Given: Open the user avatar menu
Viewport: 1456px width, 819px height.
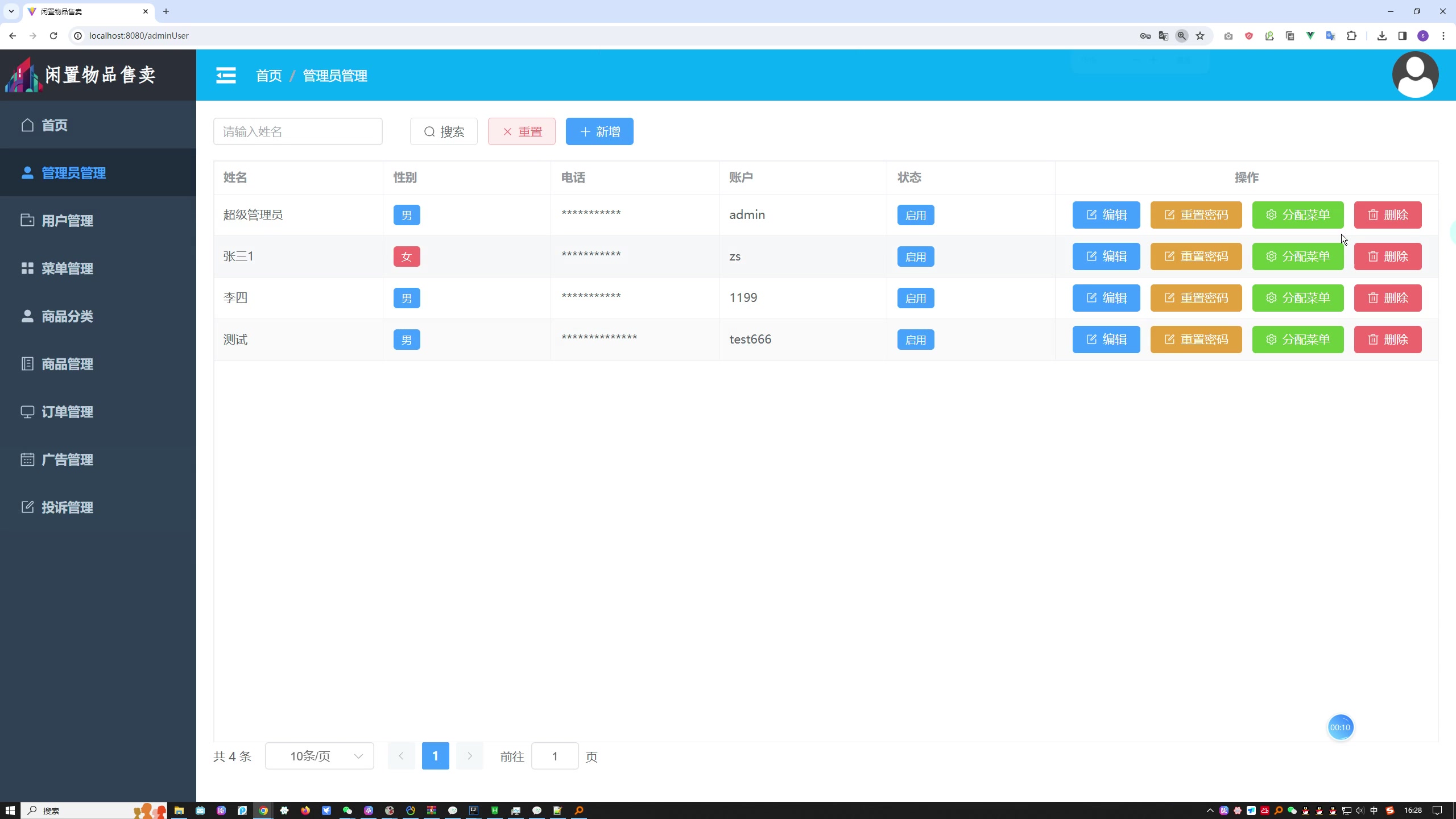Looking at the screenshot, I should (1415, 75).
